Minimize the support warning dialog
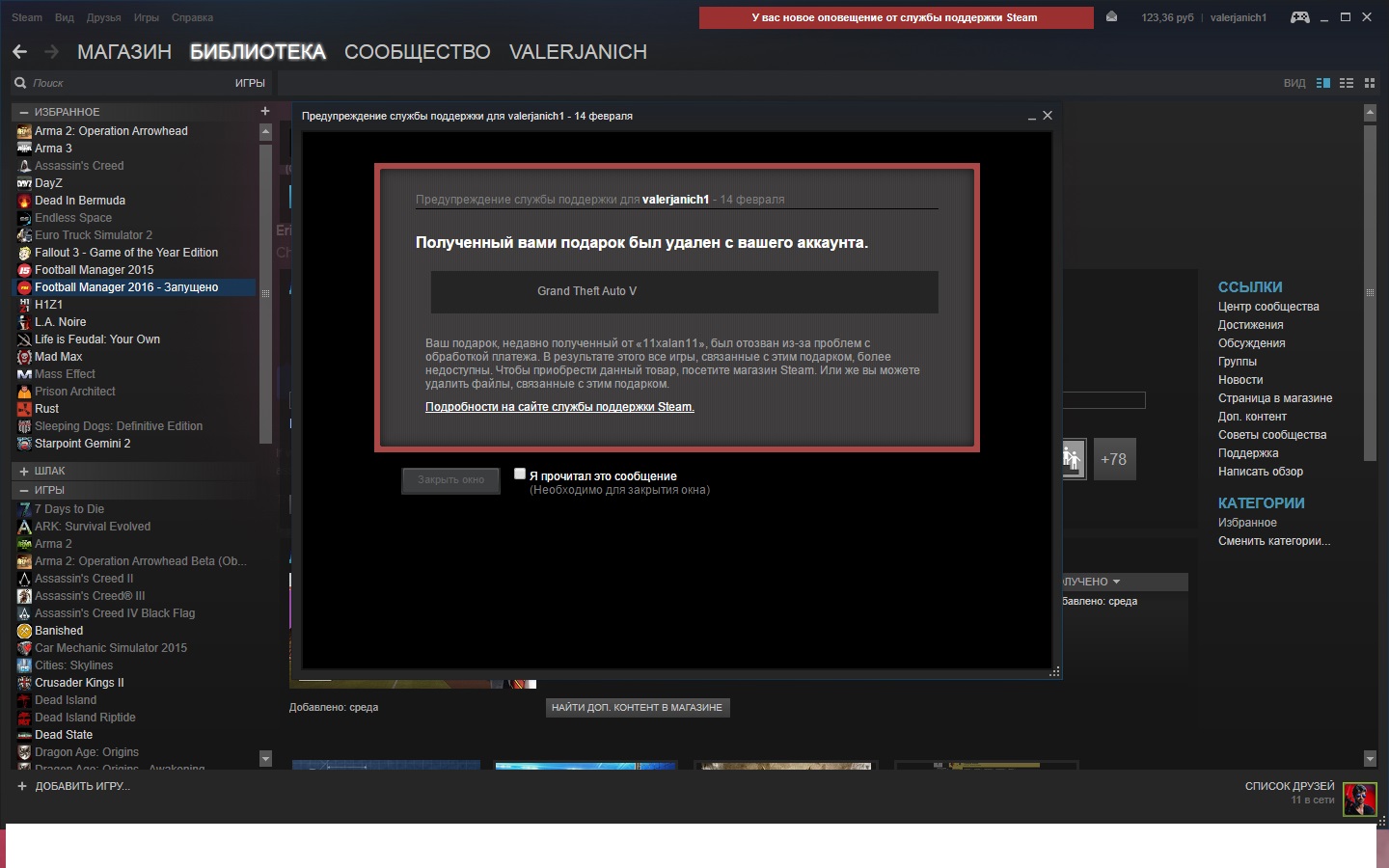This screenshot has width=1389, height=868. click(x=1032, y=116)
